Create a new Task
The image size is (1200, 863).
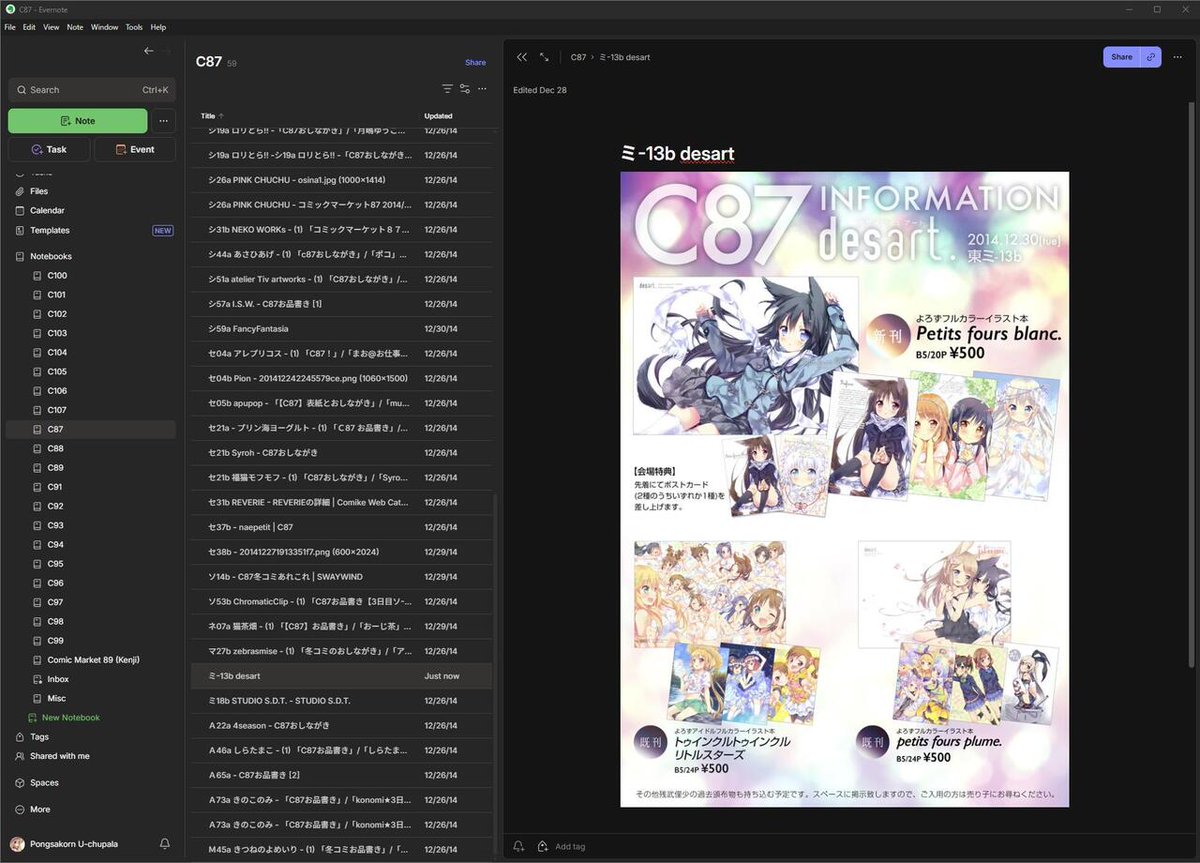[49, 149]
